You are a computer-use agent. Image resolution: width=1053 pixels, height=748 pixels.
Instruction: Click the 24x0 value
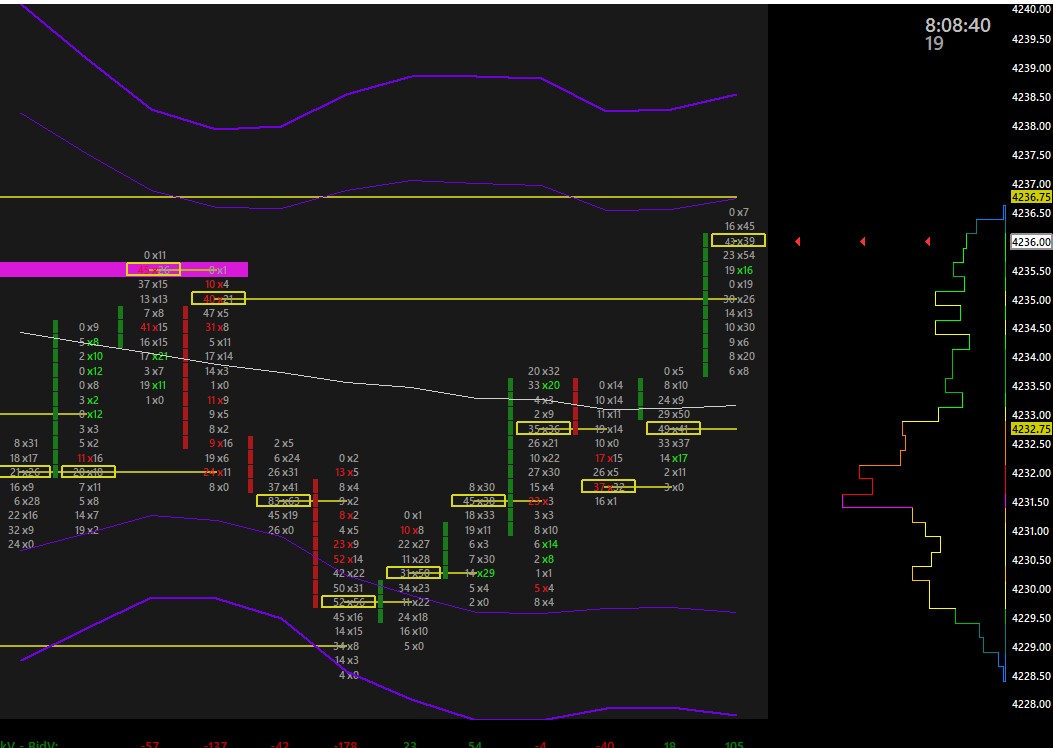[21, 544]
